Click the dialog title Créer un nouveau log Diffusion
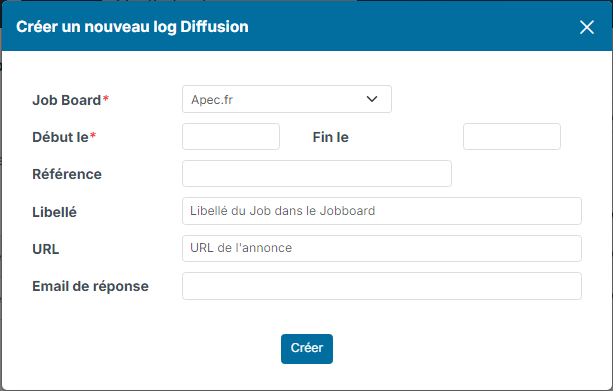This screenshot has height=391, width=613. [x=132, y=27]
